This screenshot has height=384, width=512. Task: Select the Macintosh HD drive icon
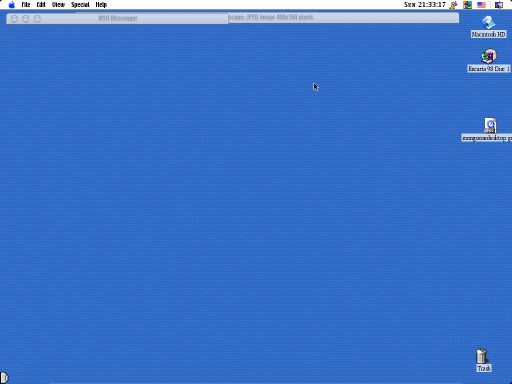click(x=488, y=22)
